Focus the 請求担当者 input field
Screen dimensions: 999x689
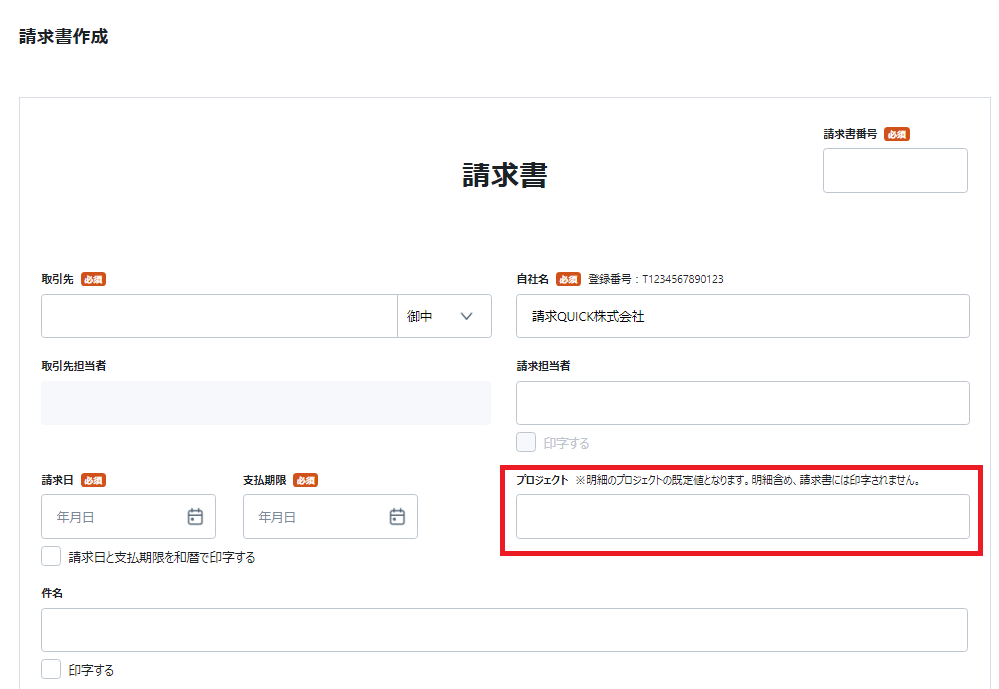[743, 403]
